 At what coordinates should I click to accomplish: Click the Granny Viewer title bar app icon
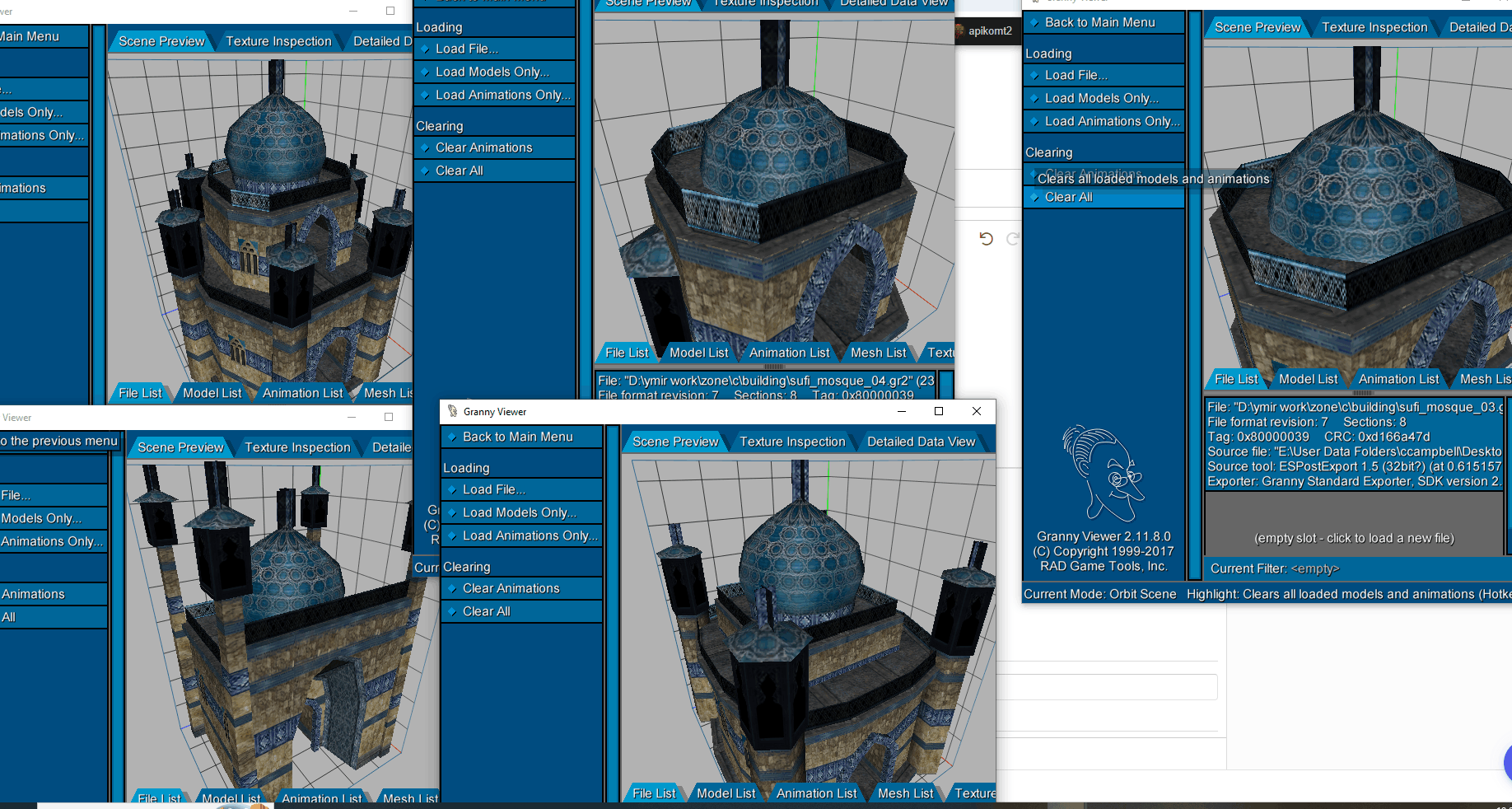coord(452,411)
